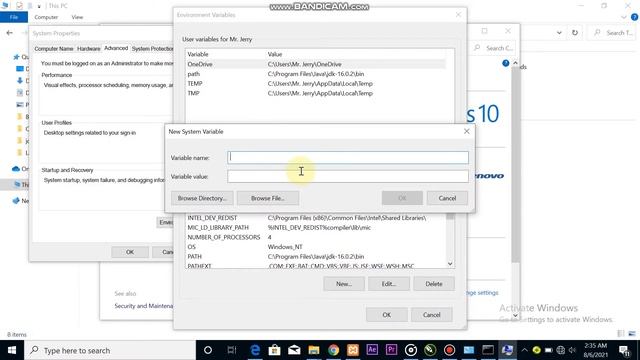640x360 pixels.
Task: Select the NUMBER_OF_PROCESSORS system variable
Action: tap(315, 237)
